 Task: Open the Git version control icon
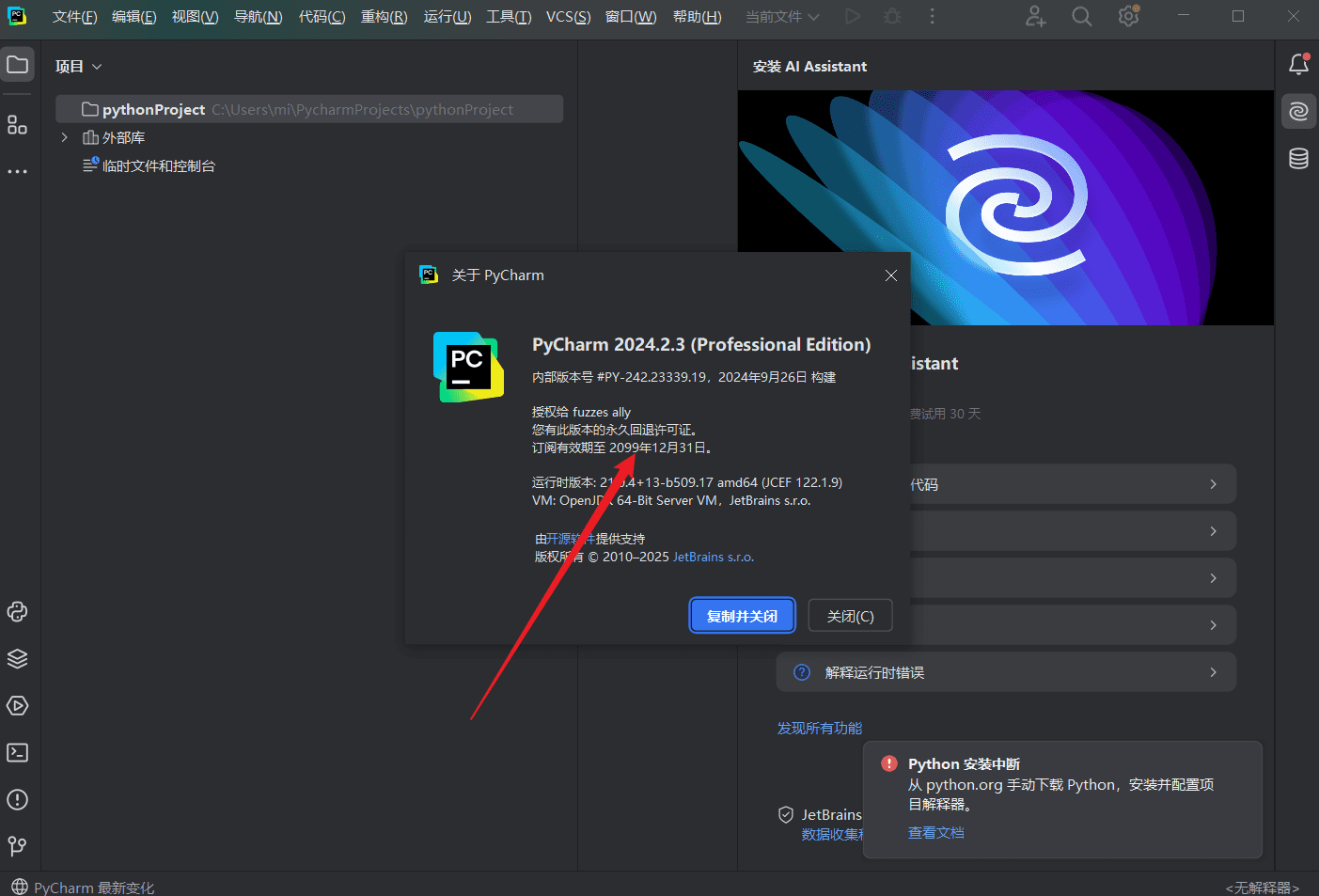point(17,846)
